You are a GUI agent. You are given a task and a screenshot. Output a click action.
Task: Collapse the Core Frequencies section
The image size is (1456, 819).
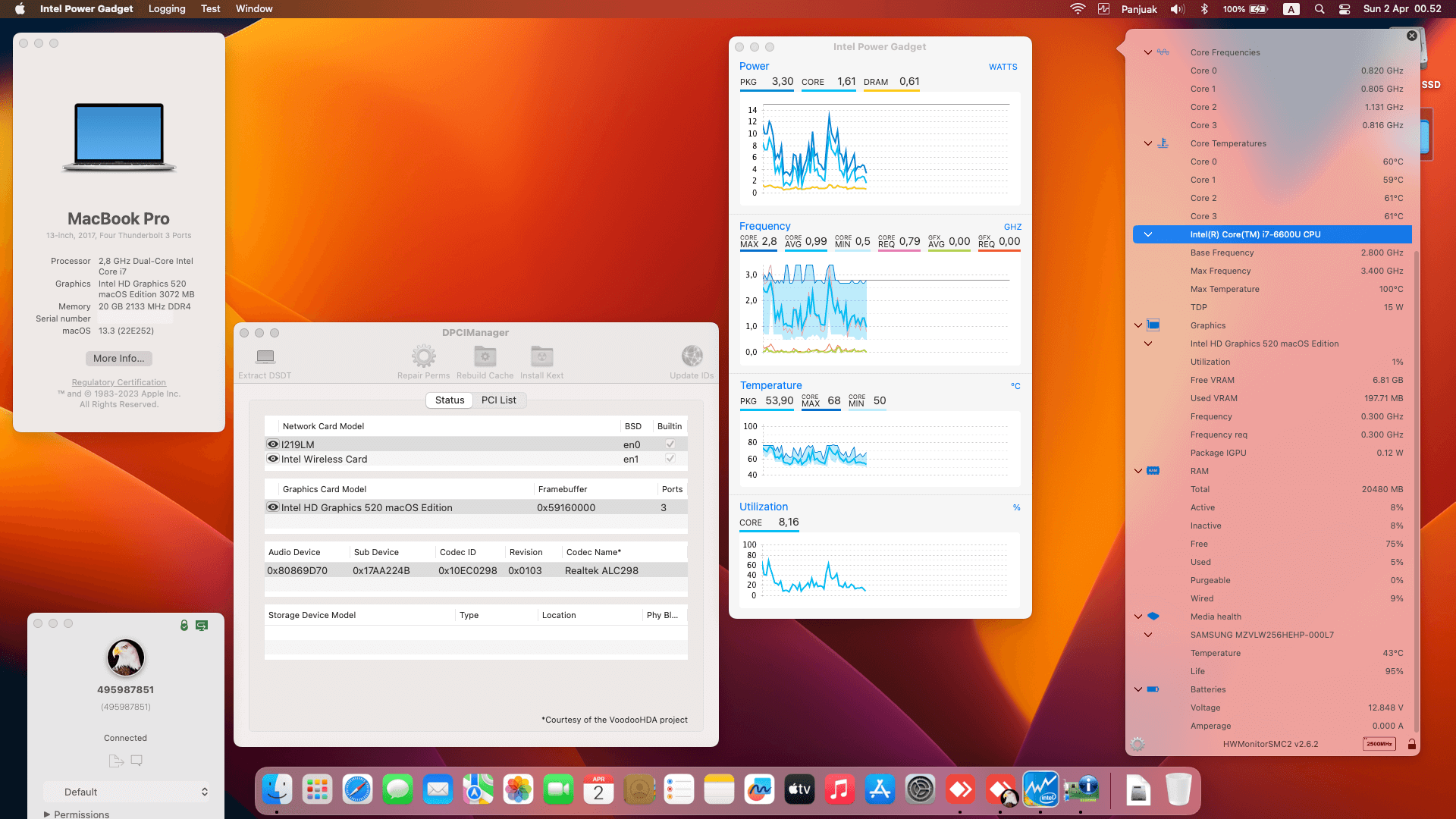(x=1147, y=52)
